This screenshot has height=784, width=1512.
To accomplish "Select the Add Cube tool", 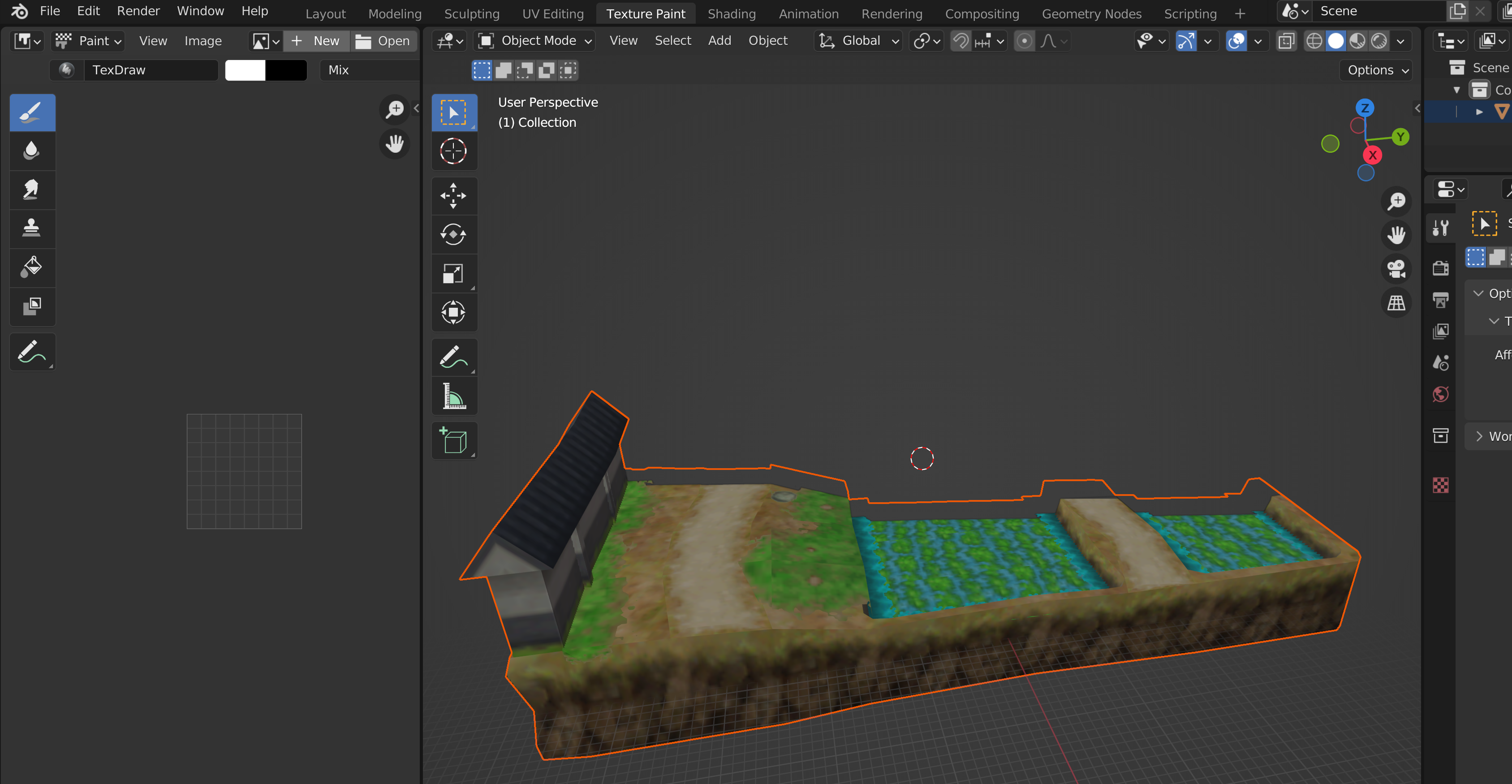I will pos(454,440).
